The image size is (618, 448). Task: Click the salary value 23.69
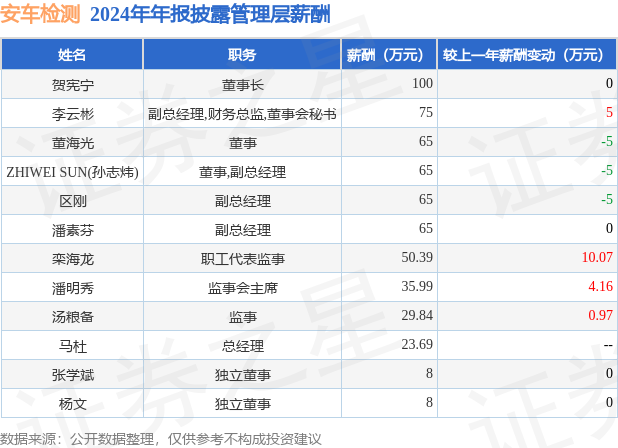point(417,345)
